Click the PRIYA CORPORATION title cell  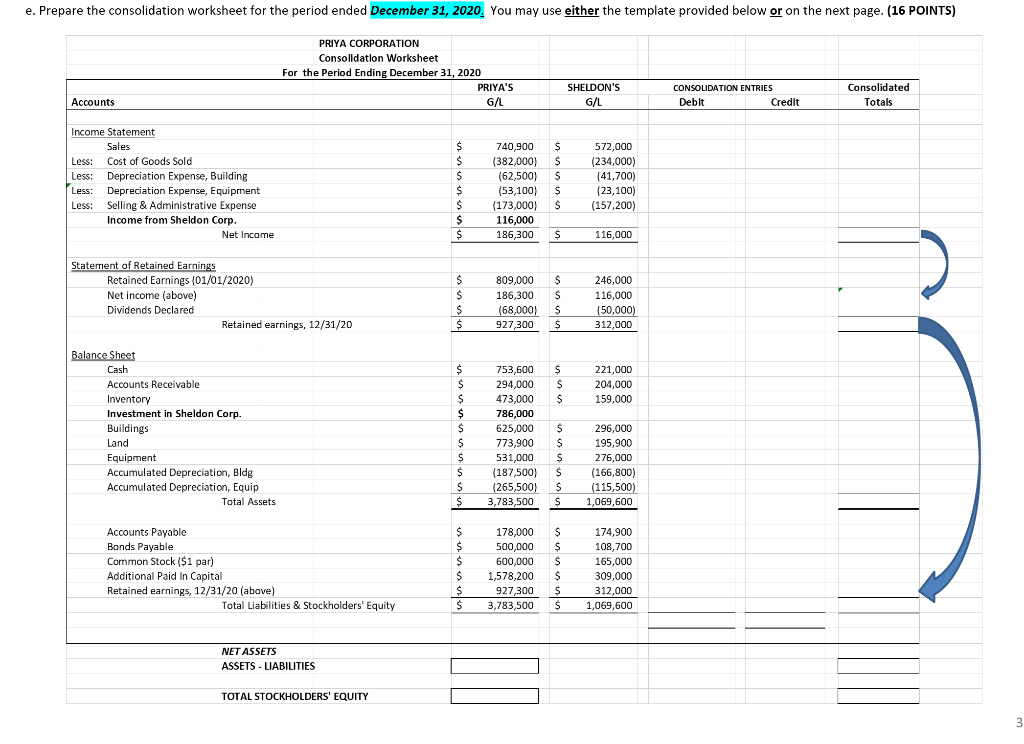tap(369, 43)
